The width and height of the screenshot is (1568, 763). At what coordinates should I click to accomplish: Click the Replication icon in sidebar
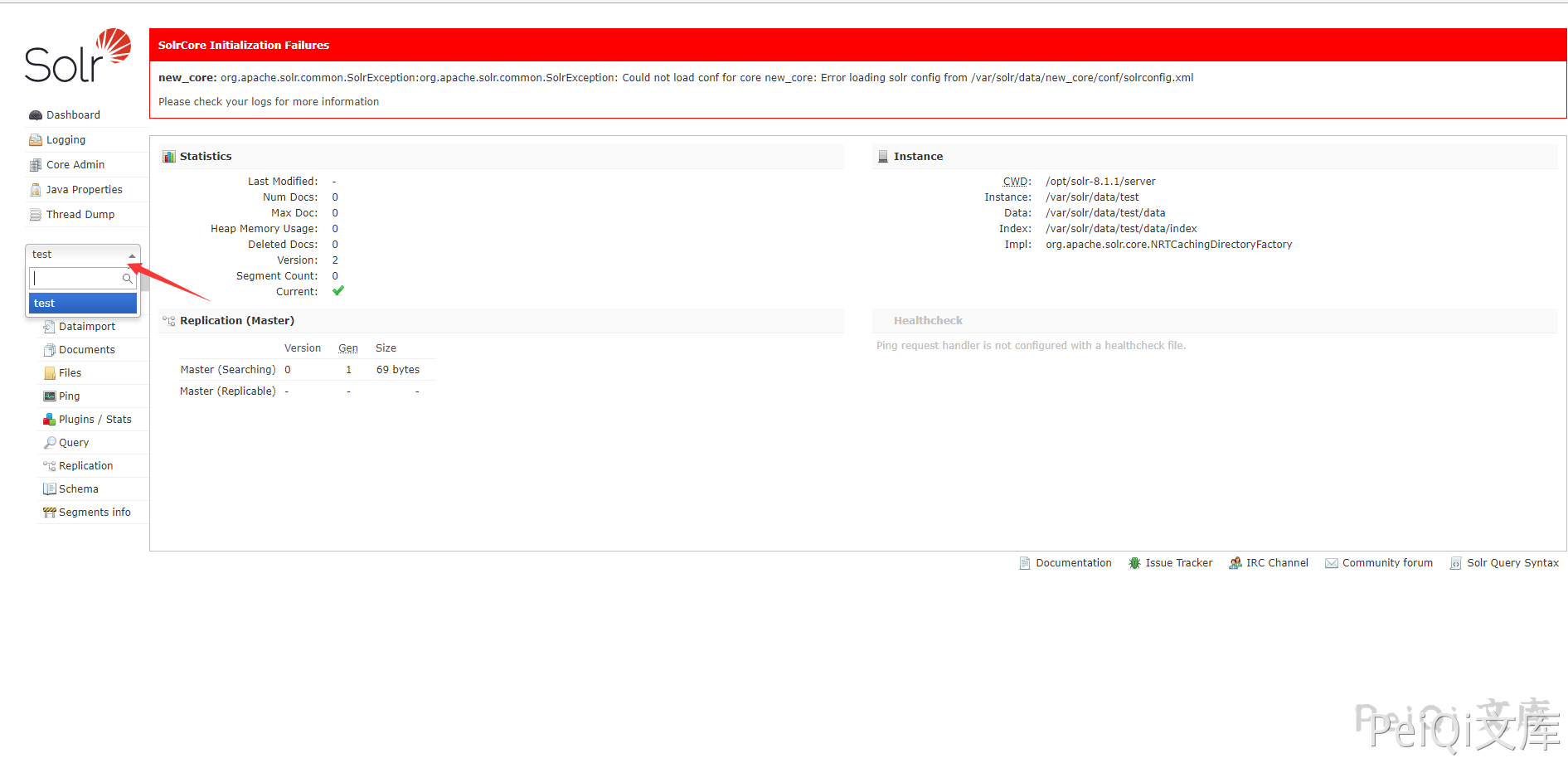(49, 466)
